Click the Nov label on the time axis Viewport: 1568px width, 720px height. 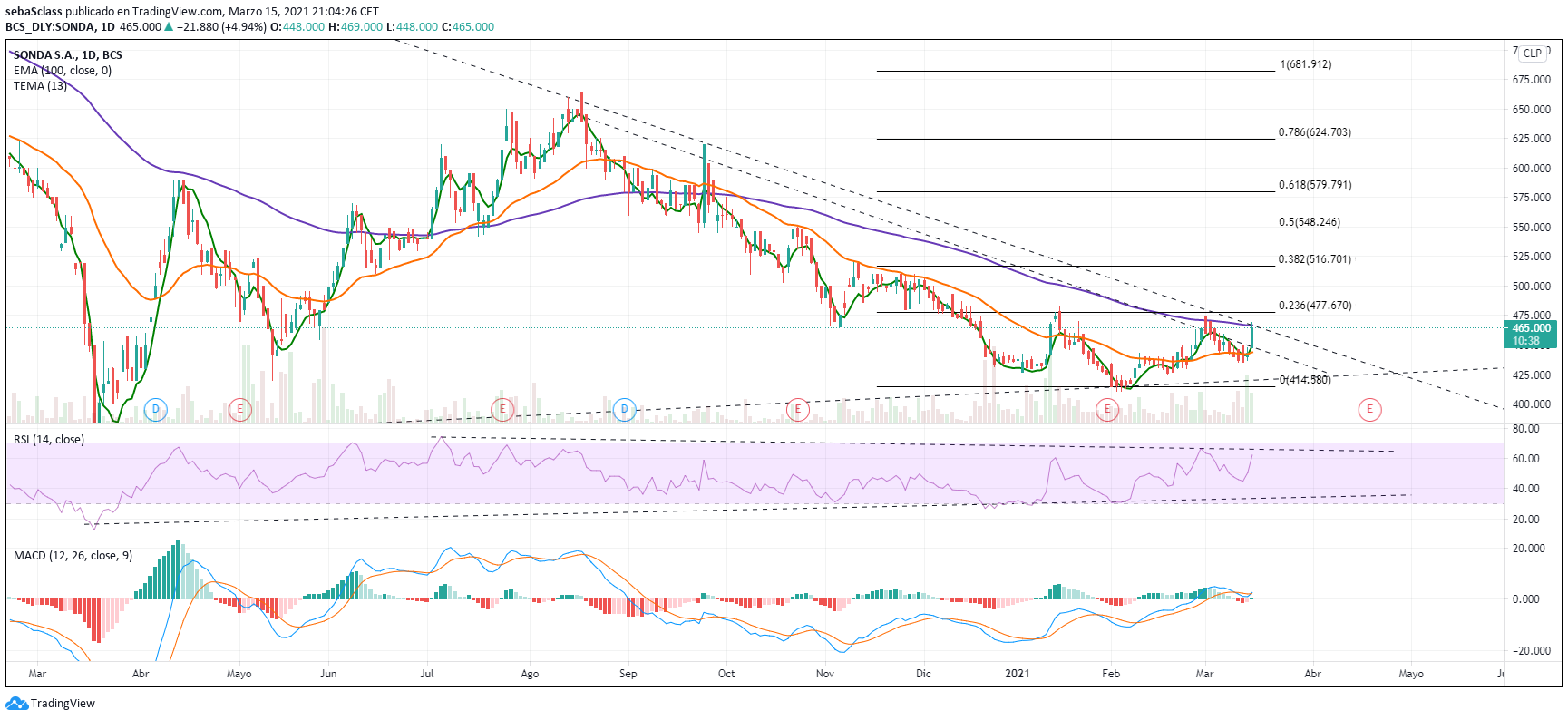click(x=824, y=674)
